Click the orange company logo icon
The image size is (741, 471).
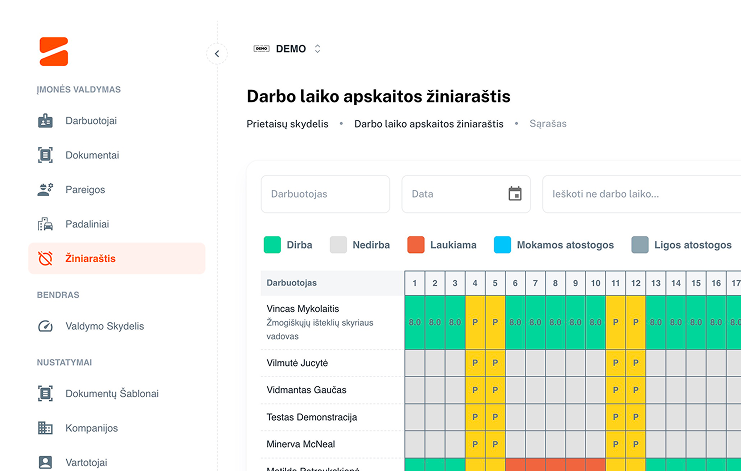53,51
